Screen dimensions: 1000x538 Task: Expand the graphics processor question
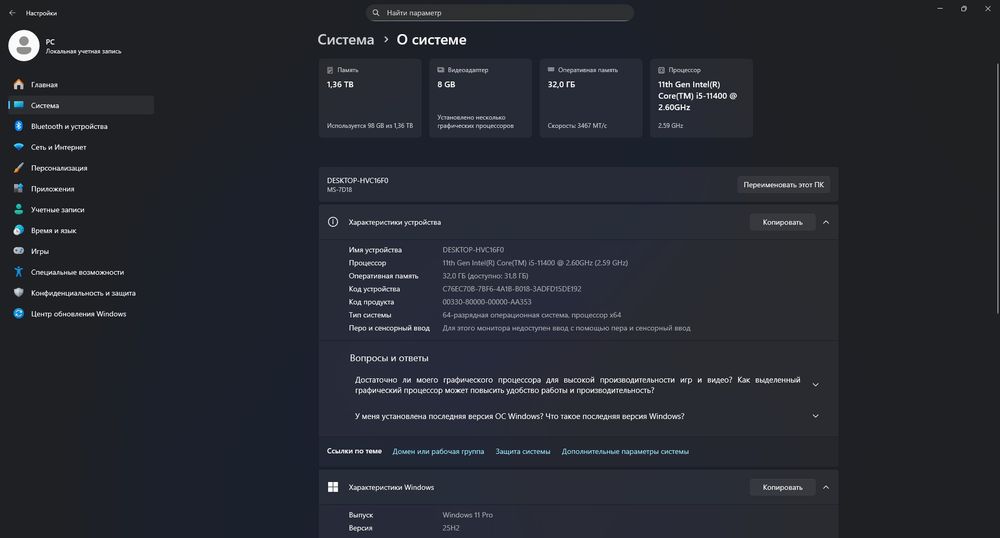816,385
